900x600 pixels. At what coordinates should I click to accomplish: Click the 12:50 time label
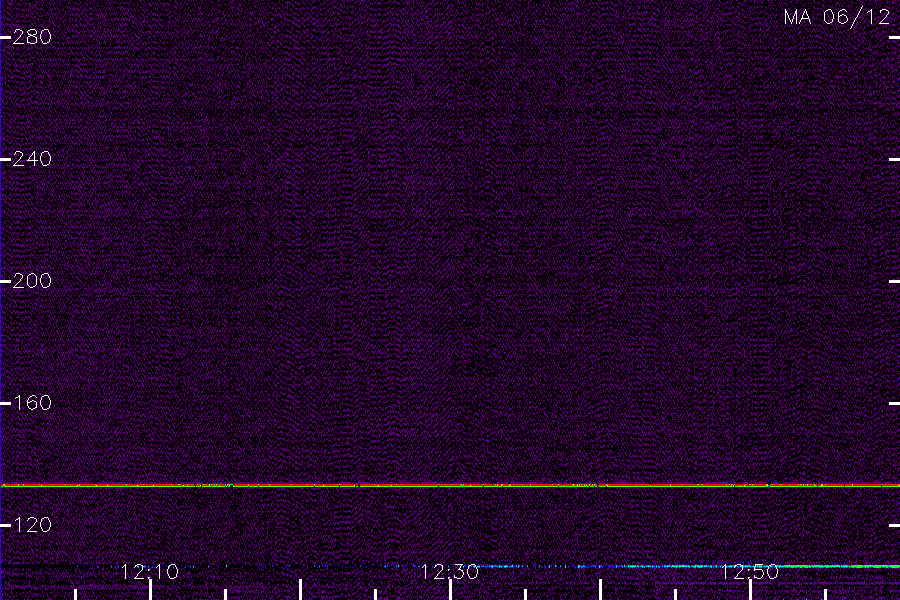tap(750, 572)
